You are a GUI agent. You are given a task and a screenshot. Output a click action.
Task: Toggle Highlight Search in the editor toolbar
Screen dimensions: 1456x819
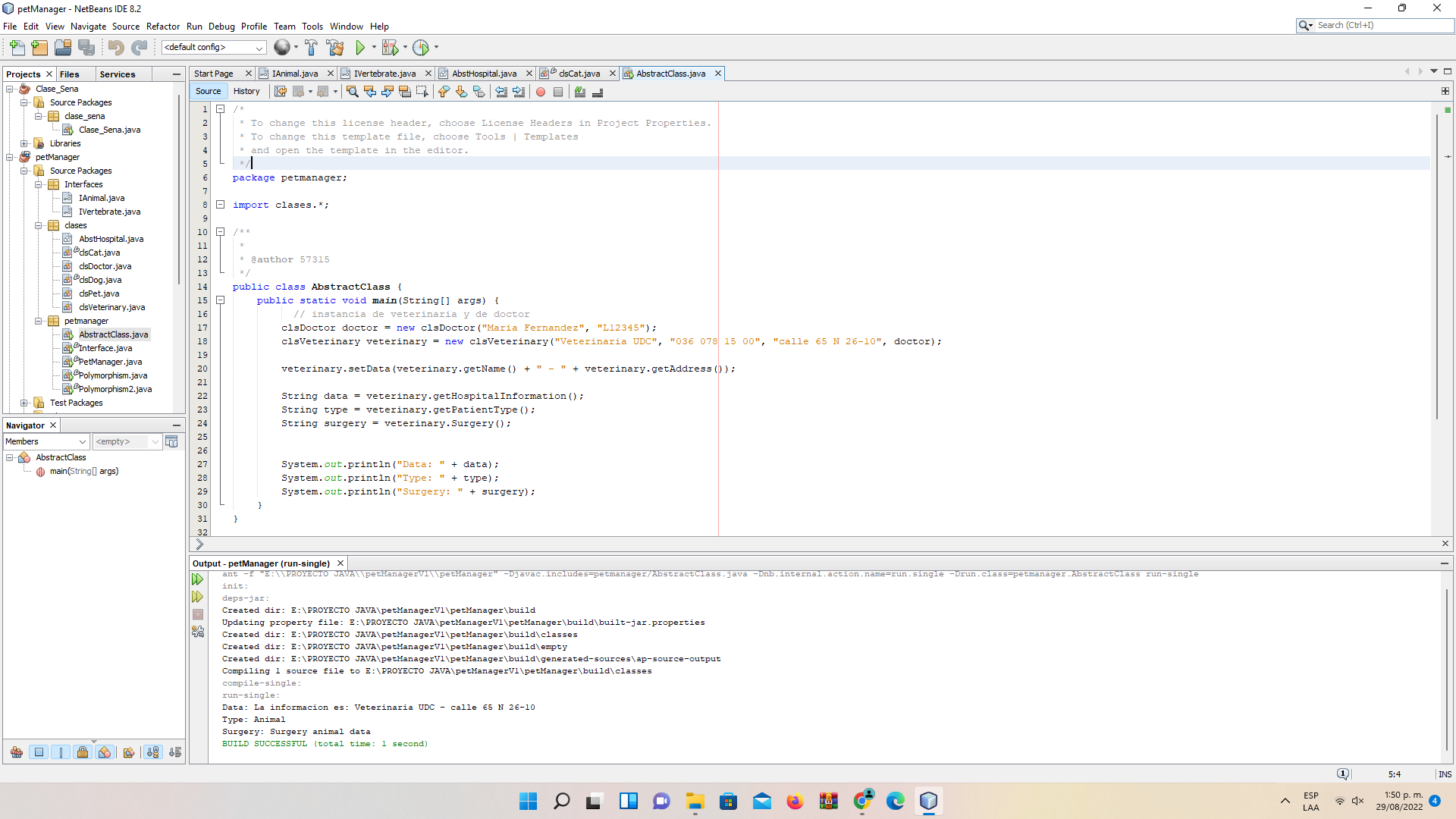point(405,92)
